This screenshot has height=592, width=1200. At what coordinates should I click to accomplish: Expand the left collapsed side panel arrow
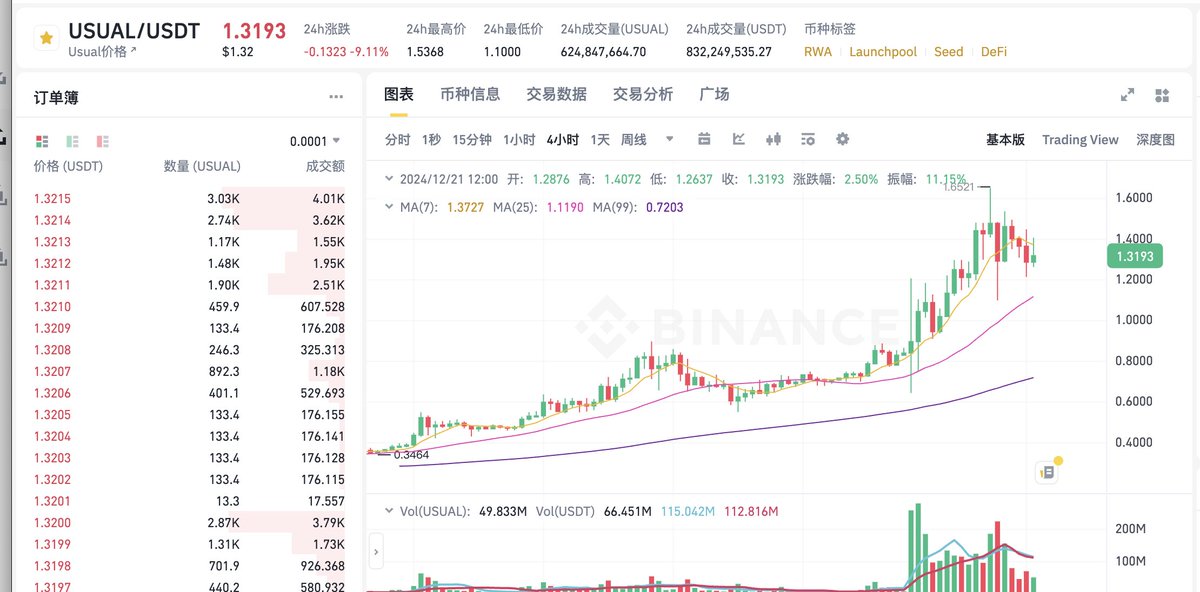[x=377, y=551]
